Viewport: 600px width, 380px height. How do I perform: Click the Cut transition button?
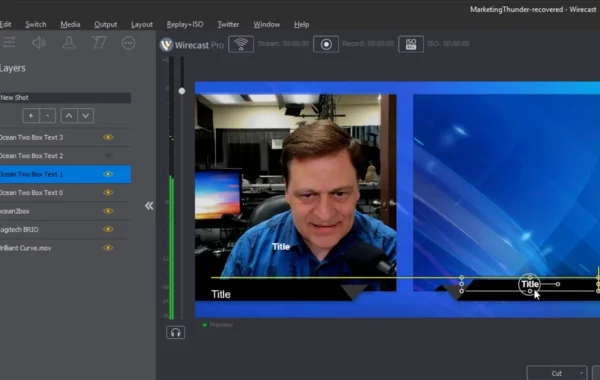pyautogui.click(x=557, y=373)
